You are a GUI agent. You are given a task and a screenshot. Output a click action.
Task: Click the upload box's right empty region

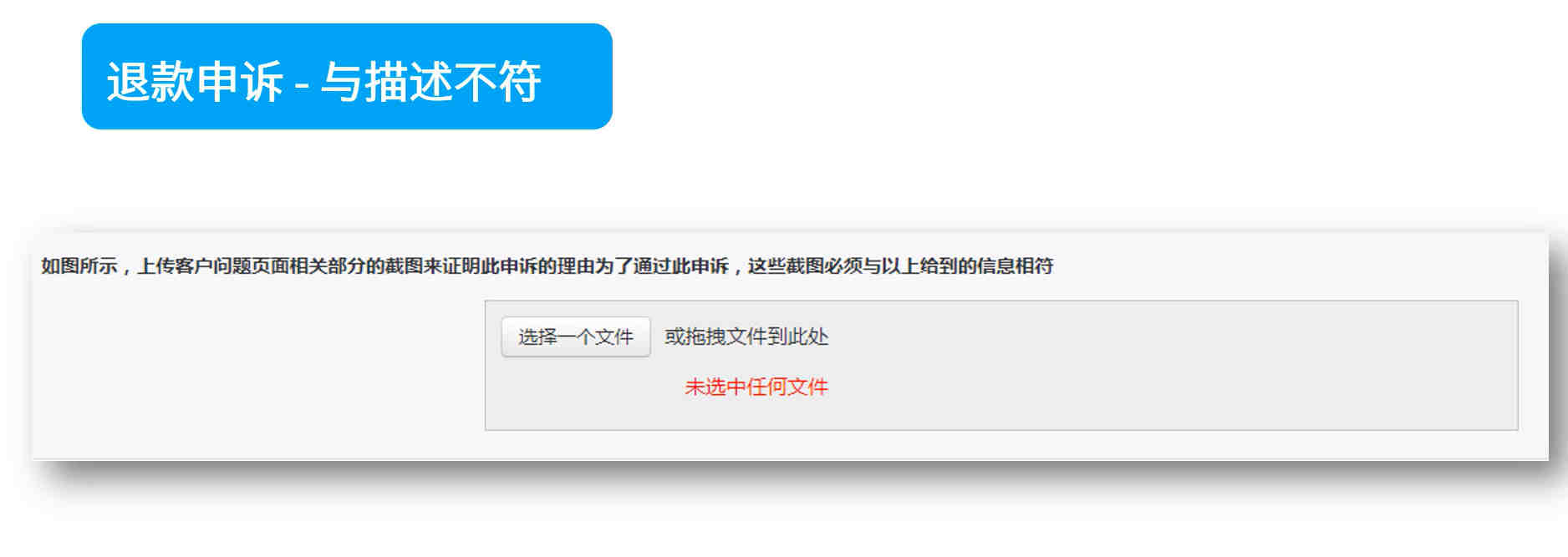pyautogui.click(x=1170, y=365)
